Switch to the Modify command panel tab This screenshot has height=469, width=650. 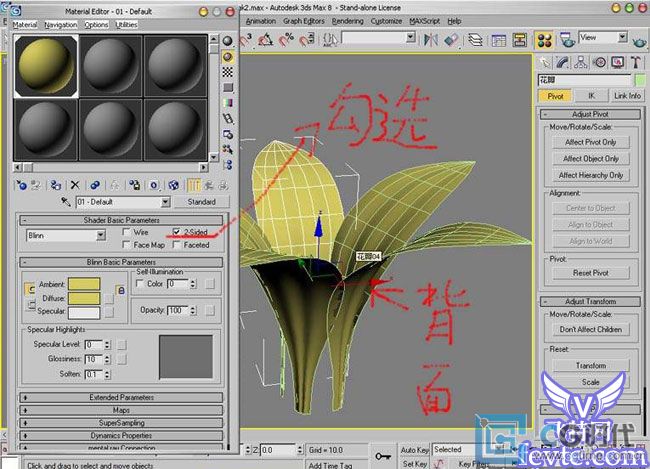[x=563, y=62]
